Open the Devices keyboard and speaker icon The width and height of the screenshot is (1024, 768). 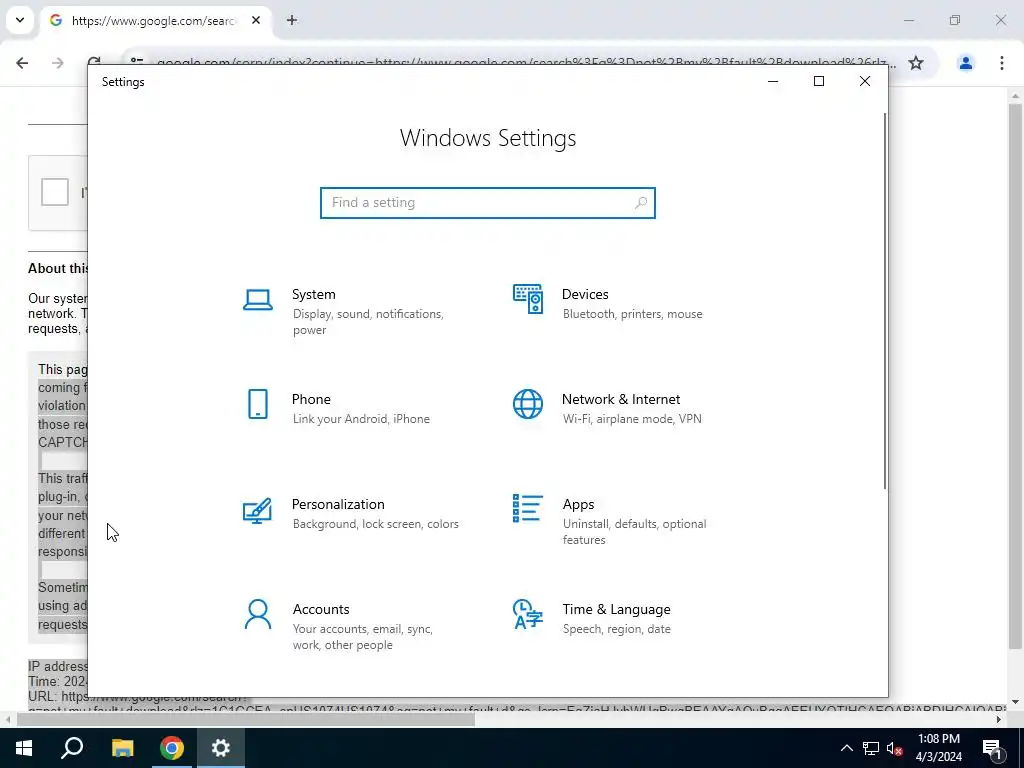point(528,299)
